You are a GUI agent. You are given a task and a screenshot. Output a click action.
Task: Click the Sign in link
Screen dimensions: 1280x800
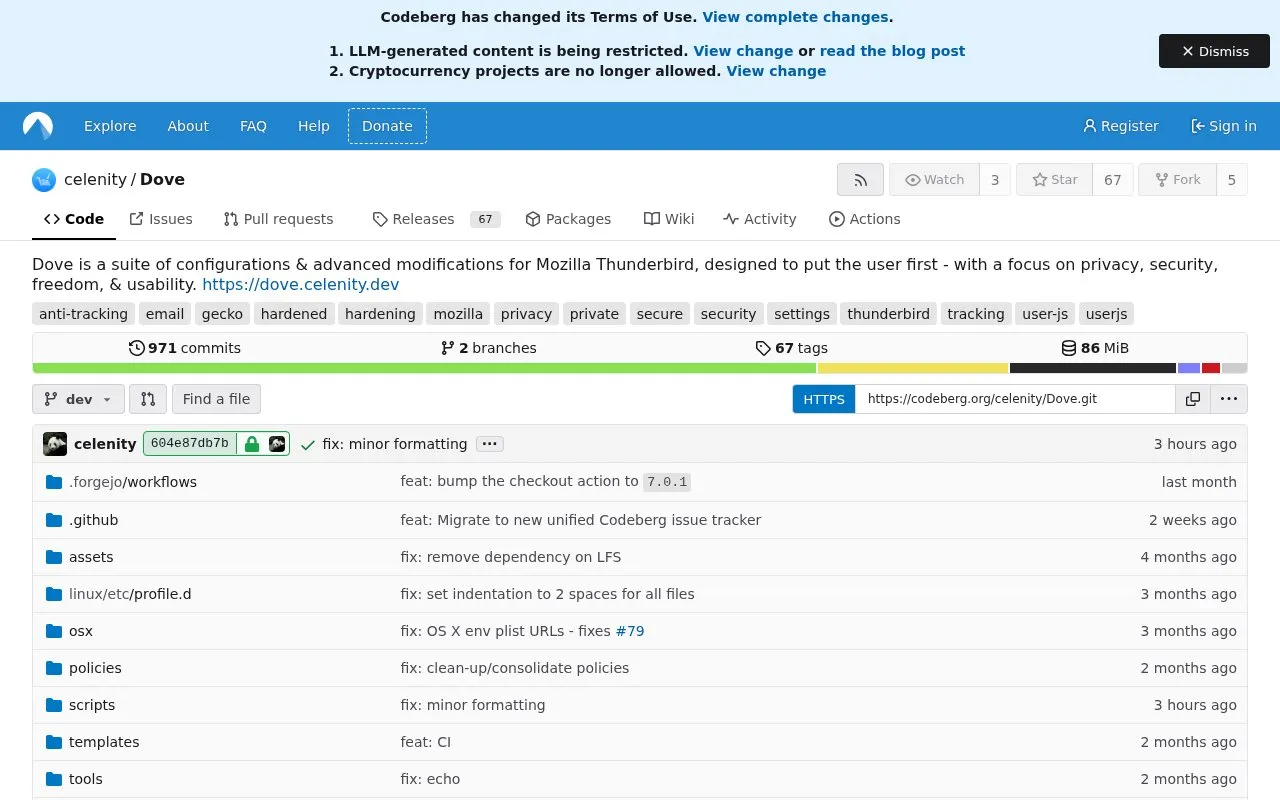[x=1224, y=126]
